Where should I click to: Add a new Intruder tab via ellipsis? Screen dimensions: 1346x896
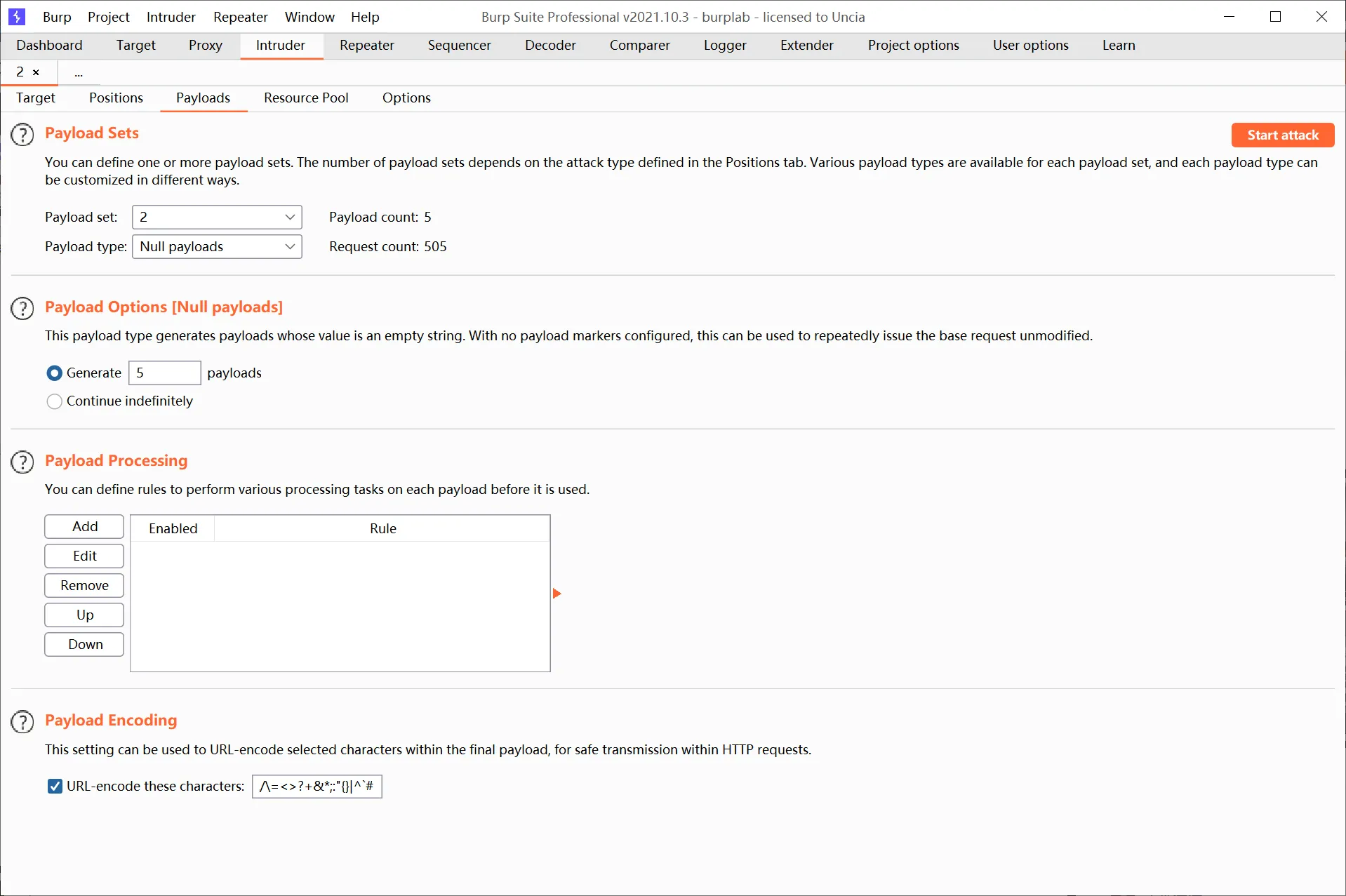pyautogui.click(x=79, y=73)
